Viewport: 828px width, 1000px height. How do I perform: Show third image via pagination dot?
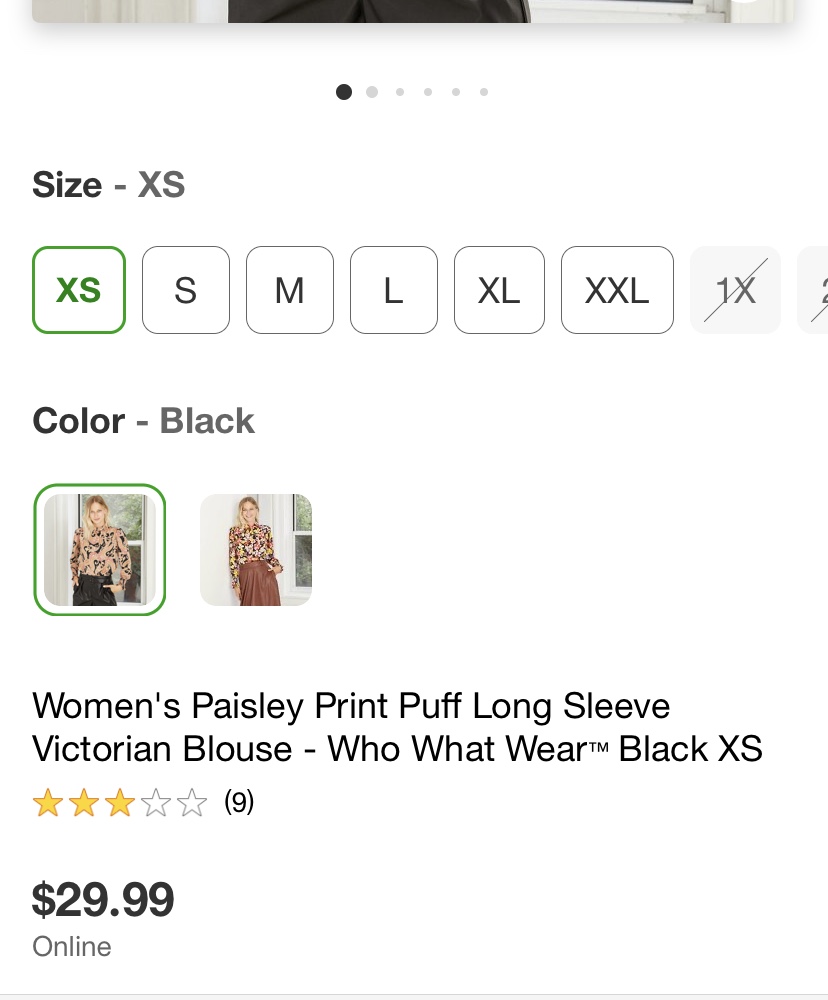(x=400, y=92)
